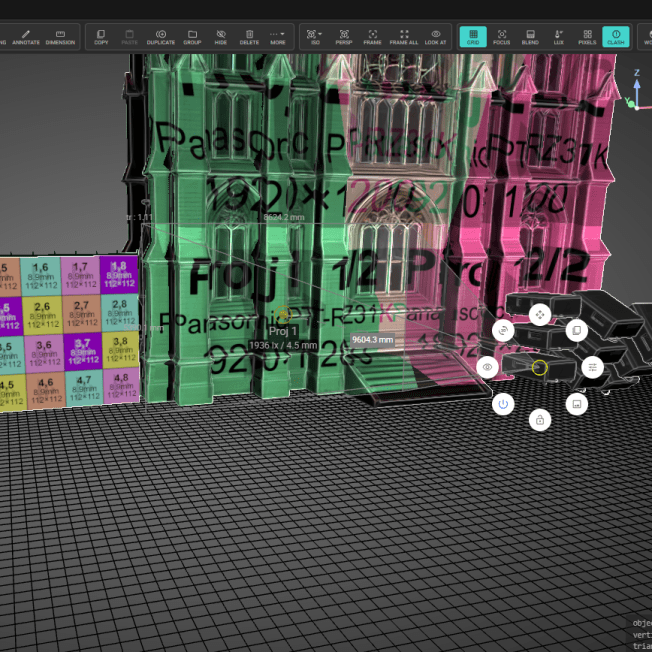Click the Look At button

coord(435,37)
